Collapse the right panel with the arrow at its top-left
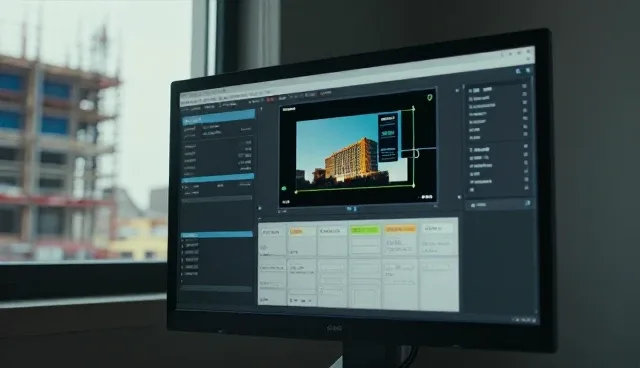 457,91
